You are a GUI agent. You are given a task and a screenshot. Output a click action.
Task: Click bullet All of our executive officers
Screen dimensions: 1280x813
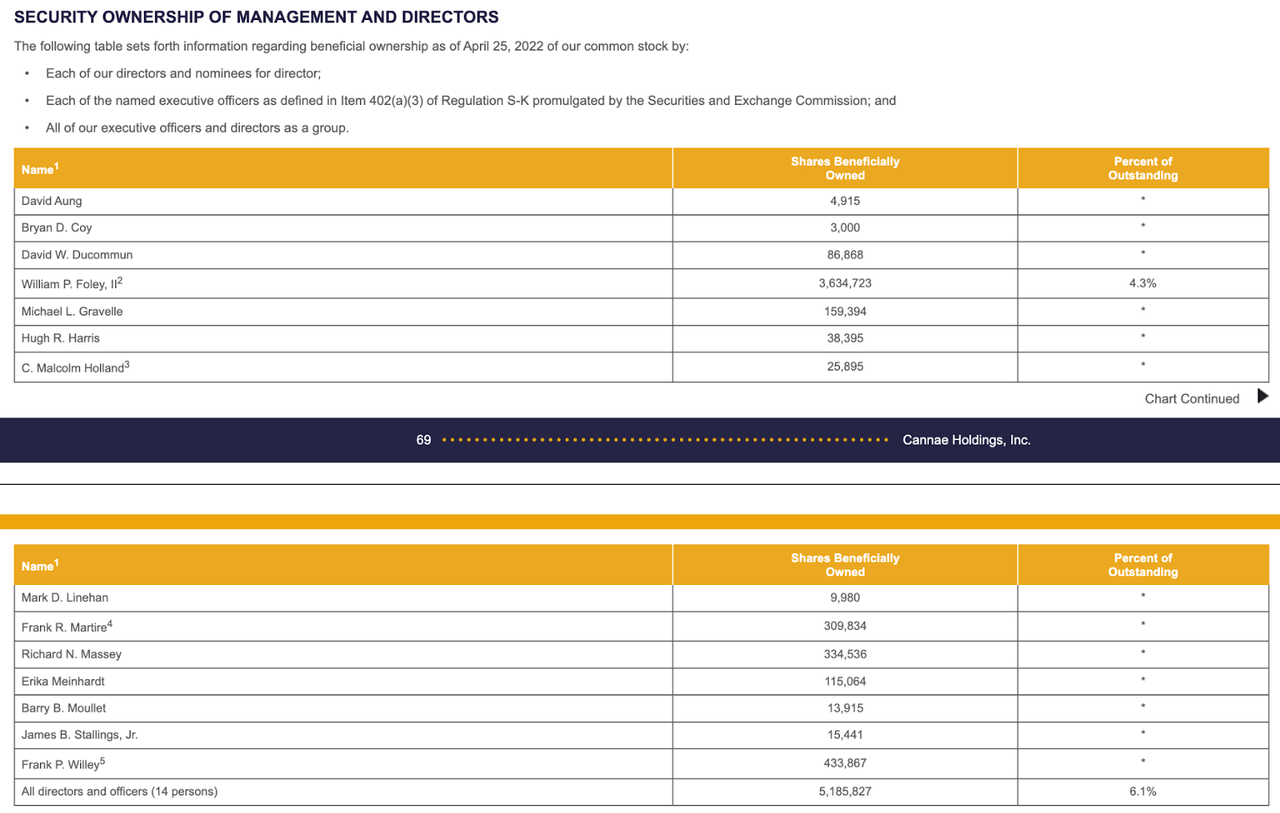click(x=197, y=128)
